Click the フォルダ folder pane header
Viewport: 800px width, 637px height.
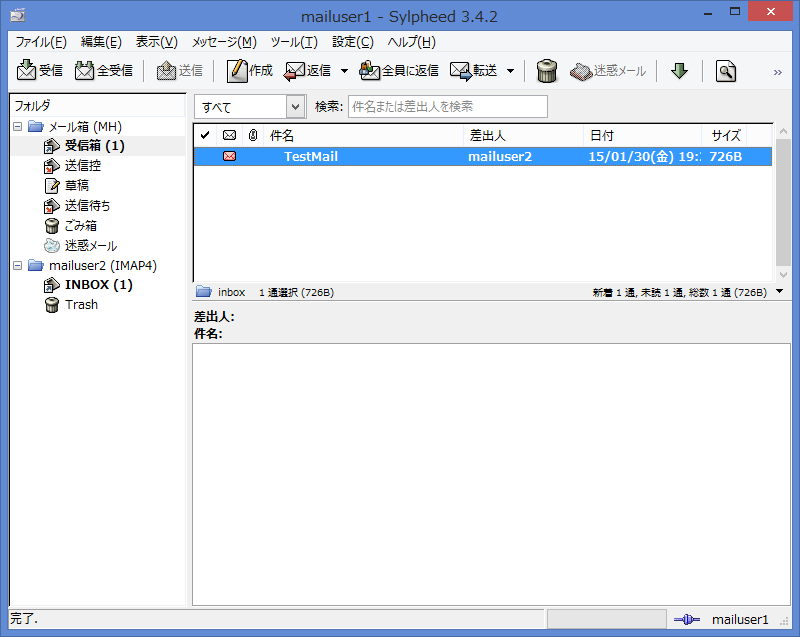pos(97,106)
